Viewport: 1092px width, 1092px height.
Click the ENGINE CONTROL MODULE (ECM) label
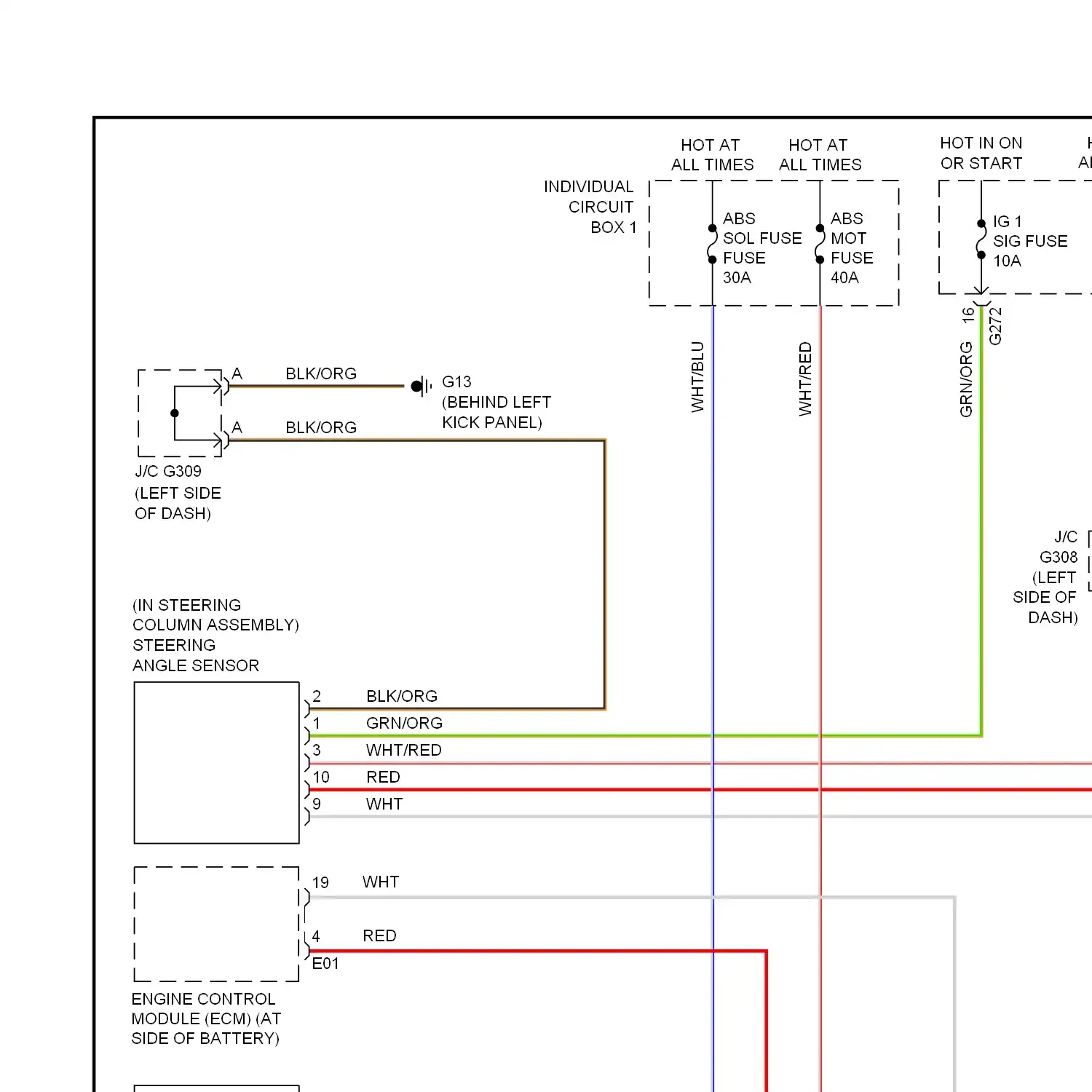point(206,1018)
